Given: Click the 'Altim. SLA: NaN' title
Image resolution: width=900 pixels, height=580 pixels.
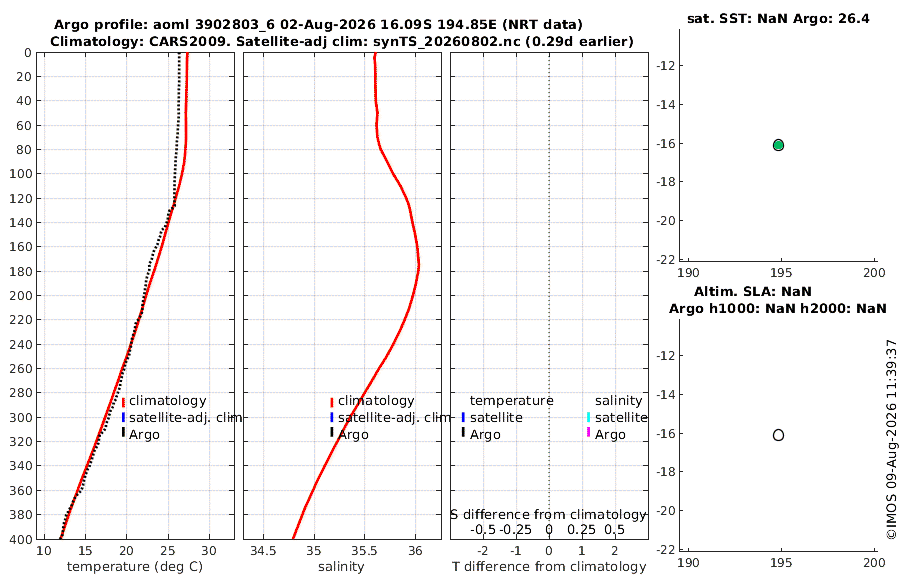Looking at the screenshot, I should pyautogui.click(x=752, y=291).
